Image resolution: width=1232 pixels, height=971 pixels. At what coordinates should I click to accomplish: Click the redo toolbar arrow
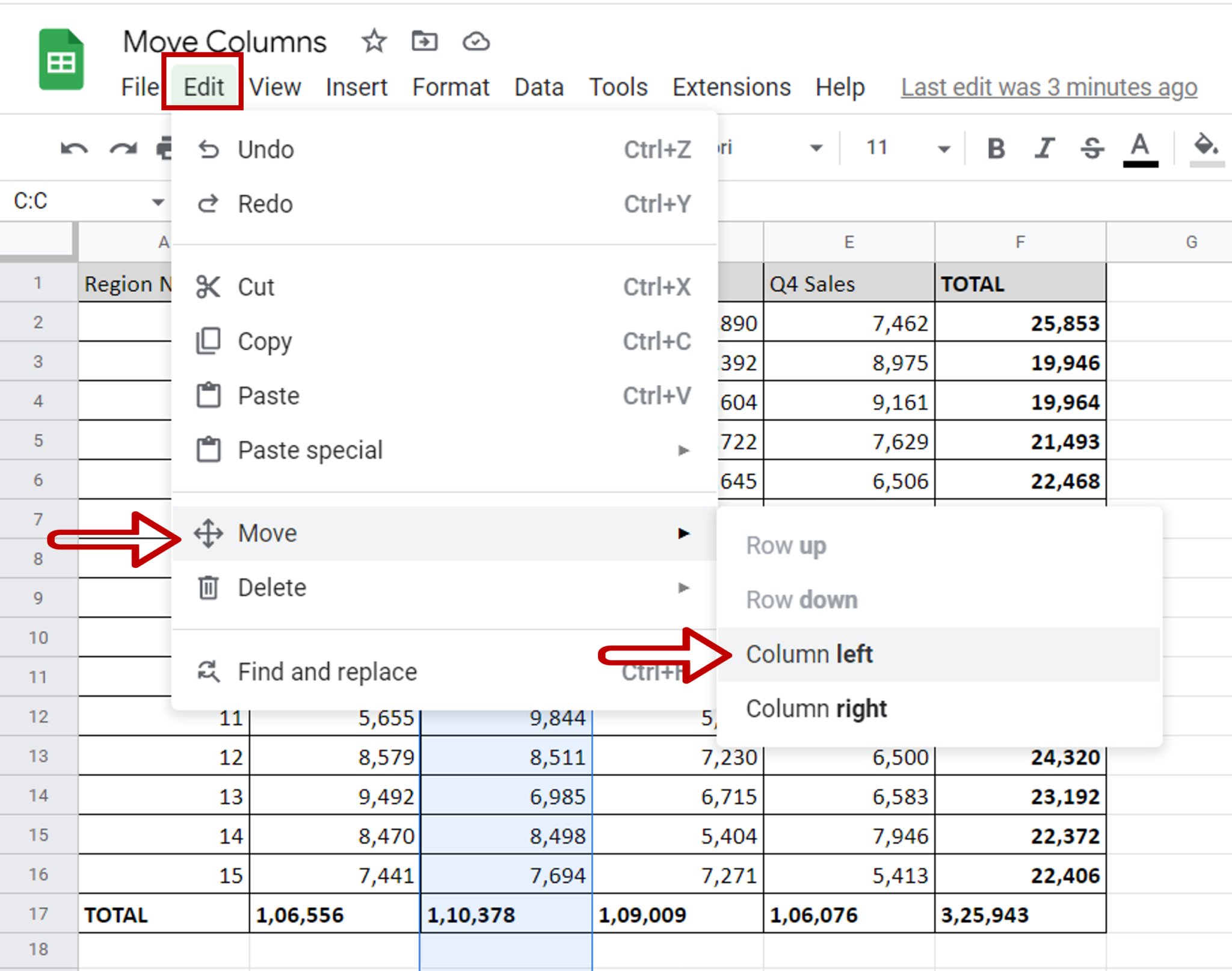click(123, 148)
